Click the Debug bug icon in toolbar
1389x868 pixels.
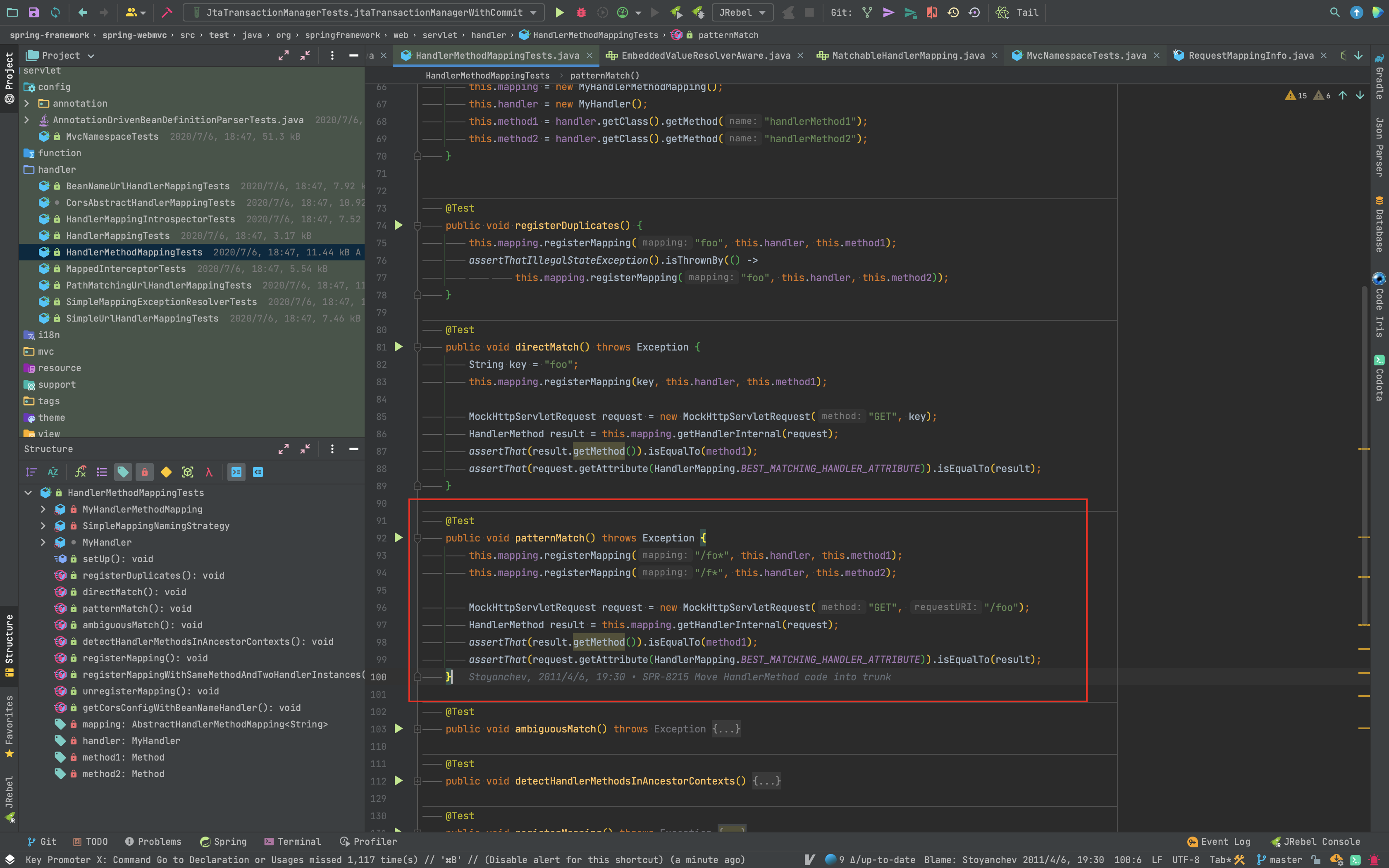coord(581,12)
